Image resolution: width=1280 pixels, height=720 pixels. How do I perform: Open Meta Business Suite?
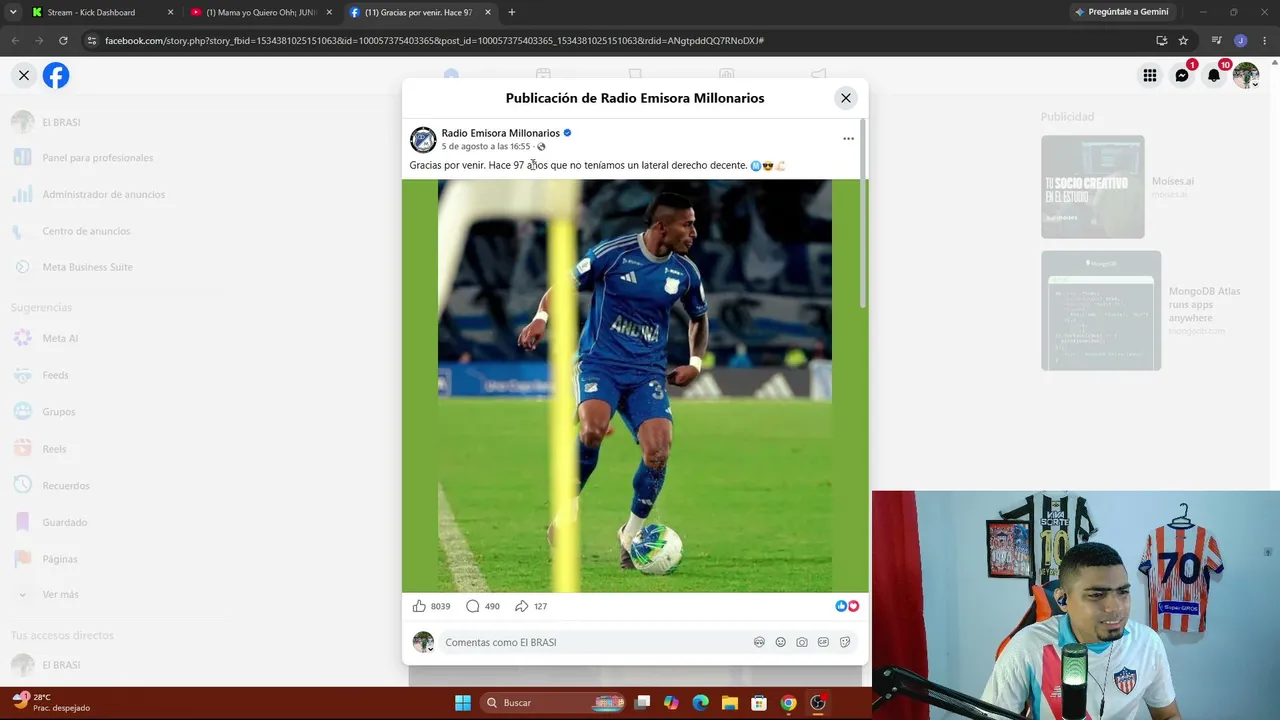click(x=87, y=267)
